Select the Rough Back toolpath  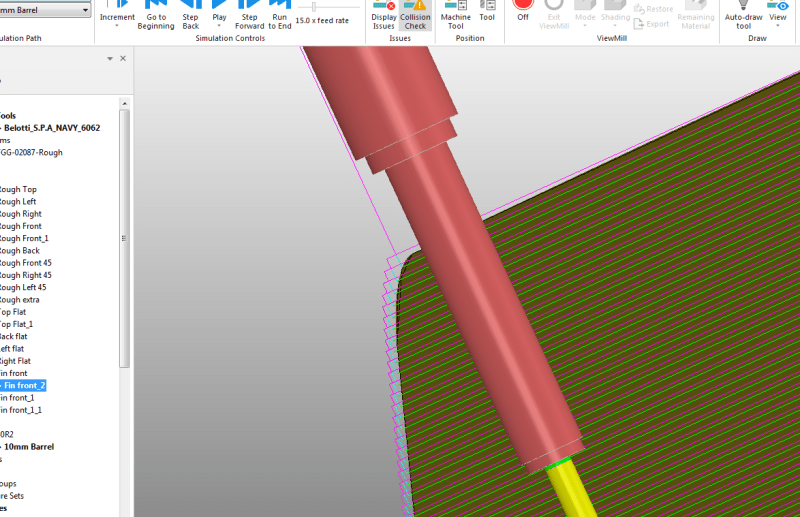[x=20, y=251]
